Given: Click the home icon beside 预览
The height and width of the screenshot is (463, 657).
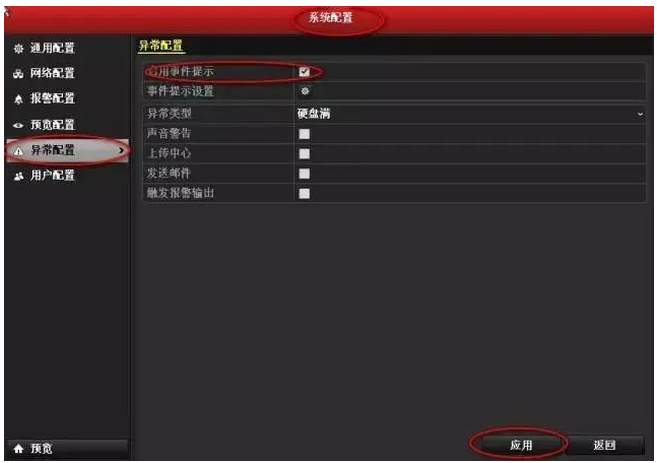Looking at the screenshot, I should [x=18, y=449].
